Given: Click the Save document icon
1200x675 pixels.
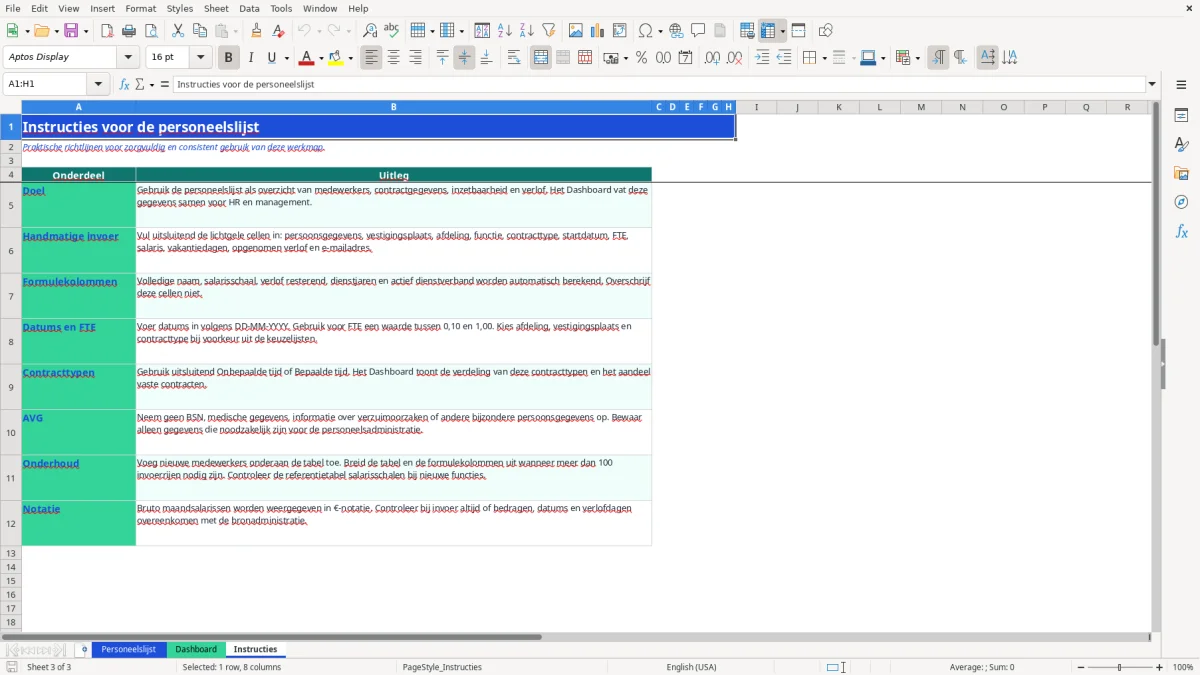Looking at the screenshot, I should (x=71, y=31).
